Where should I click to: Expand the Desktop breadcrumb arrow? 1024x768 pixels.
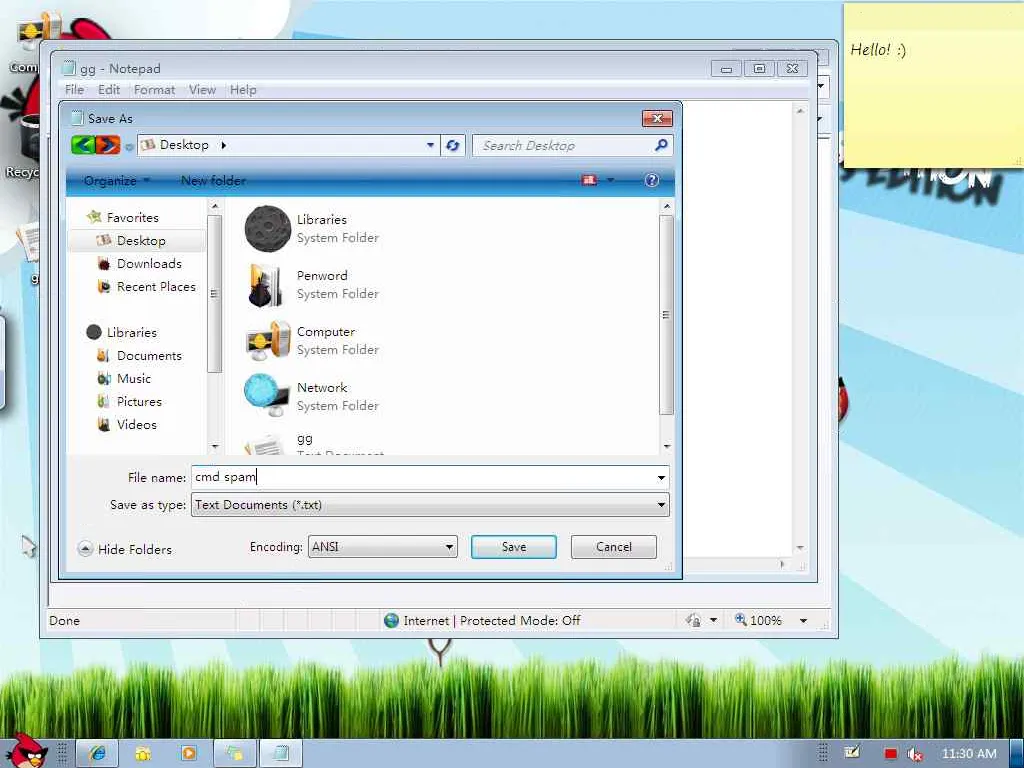pyautogui.click(x=223, y=145)
